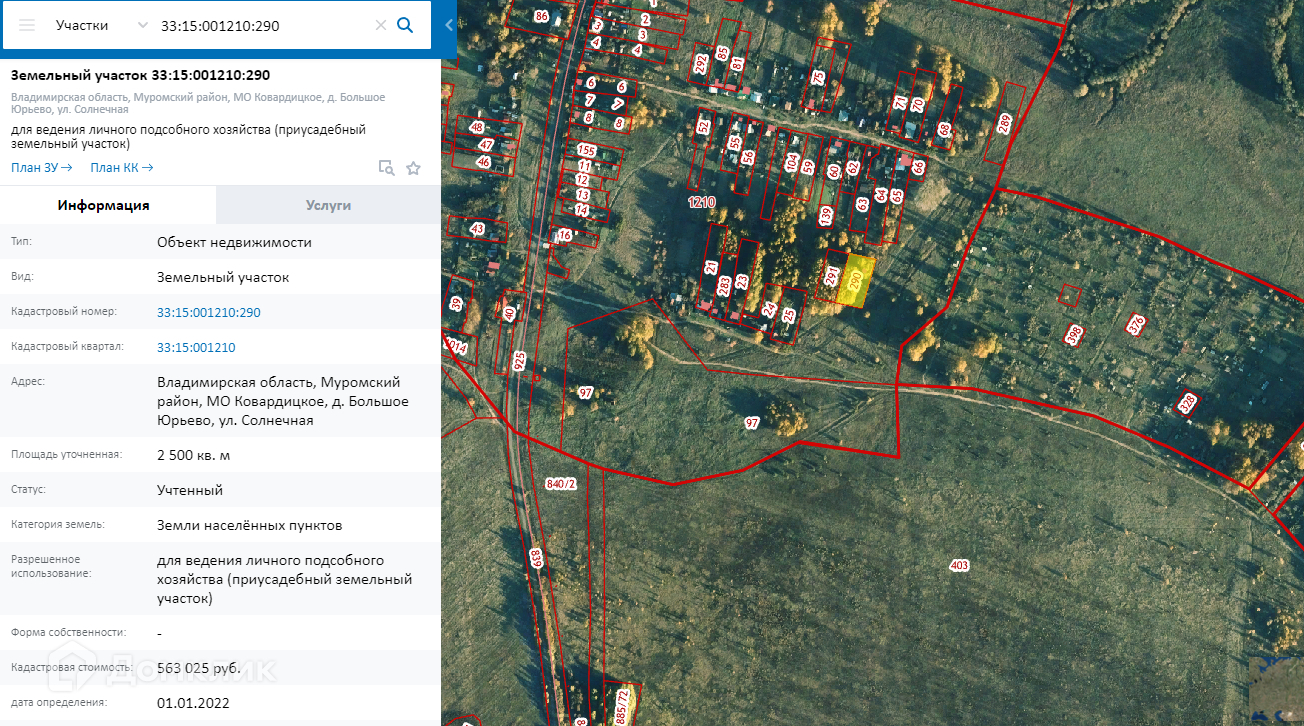Click parcel label 85 on the map
This screenshot has height=726, width=1304.
(721, 55)
